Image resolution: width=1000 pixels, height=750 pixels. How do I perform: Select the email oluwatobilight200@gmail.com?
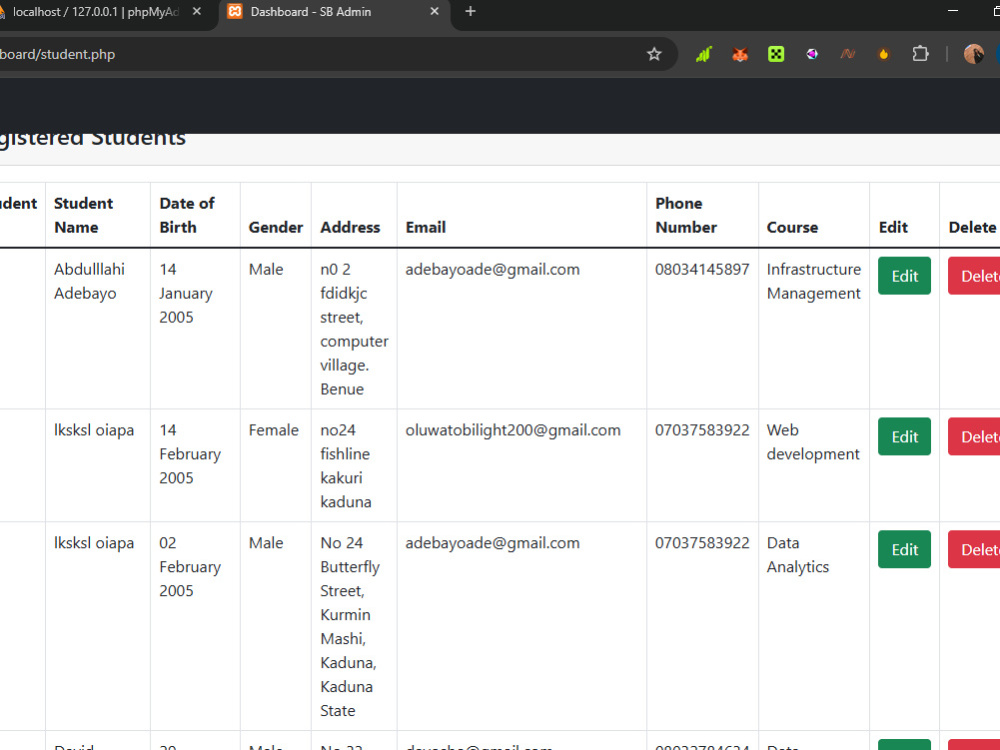[x=513, y=430]
